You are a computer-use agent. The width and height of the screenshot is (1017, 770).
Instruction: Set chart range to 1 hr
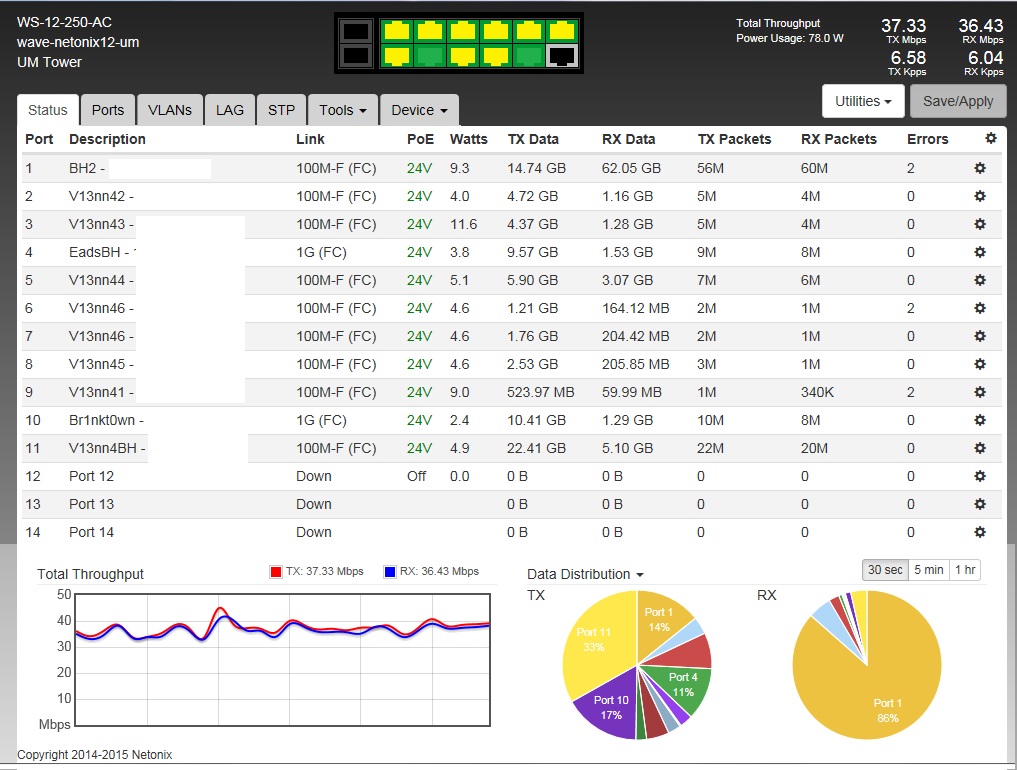click(x=965, y=570)
